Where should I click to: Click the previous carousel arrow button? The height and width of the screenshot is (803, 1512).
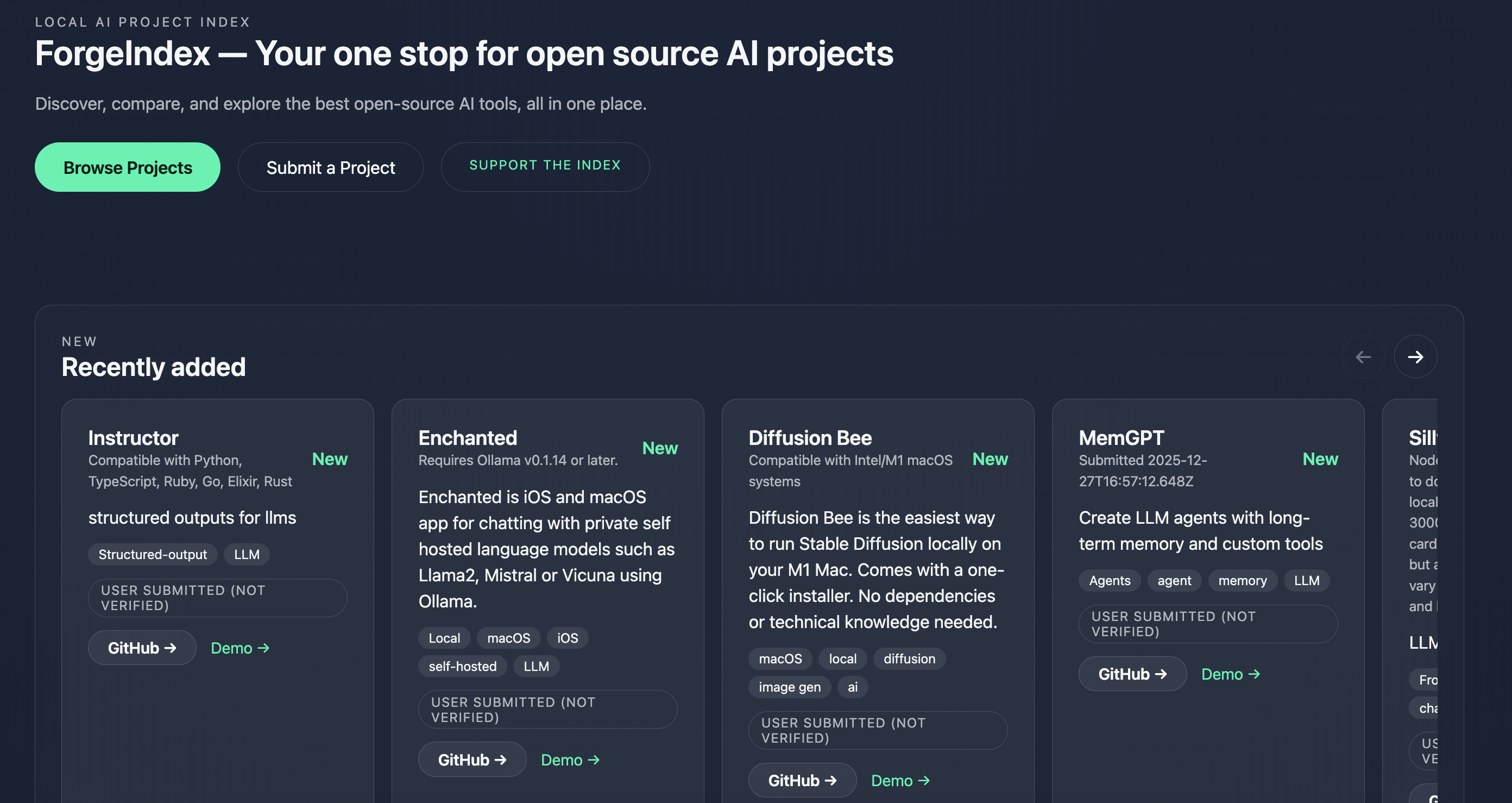1363,356
